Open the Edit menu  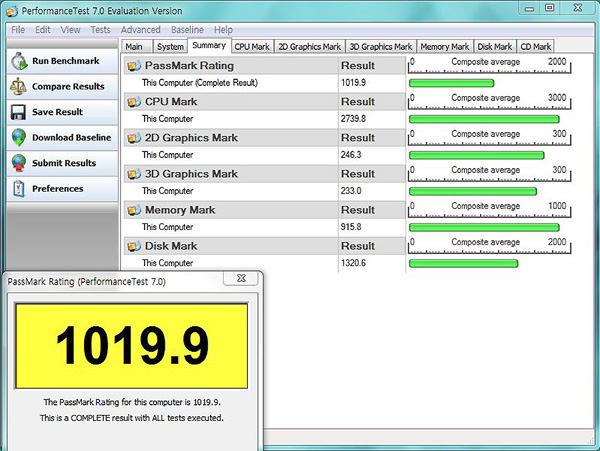pyautogui.click(x=43, y=30)
